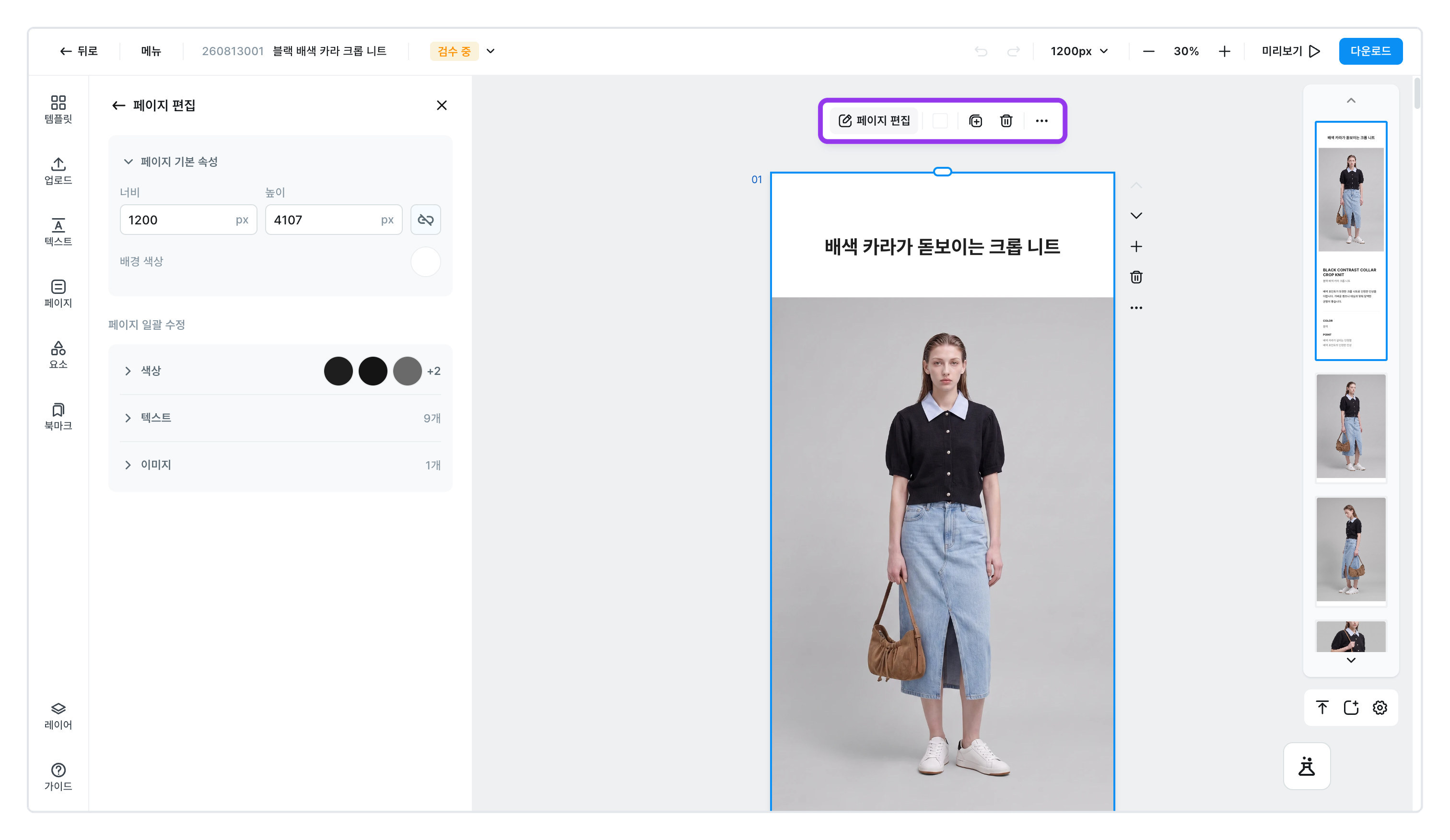
Task: Expand the 이미지 1개 row
Action: 280,465
